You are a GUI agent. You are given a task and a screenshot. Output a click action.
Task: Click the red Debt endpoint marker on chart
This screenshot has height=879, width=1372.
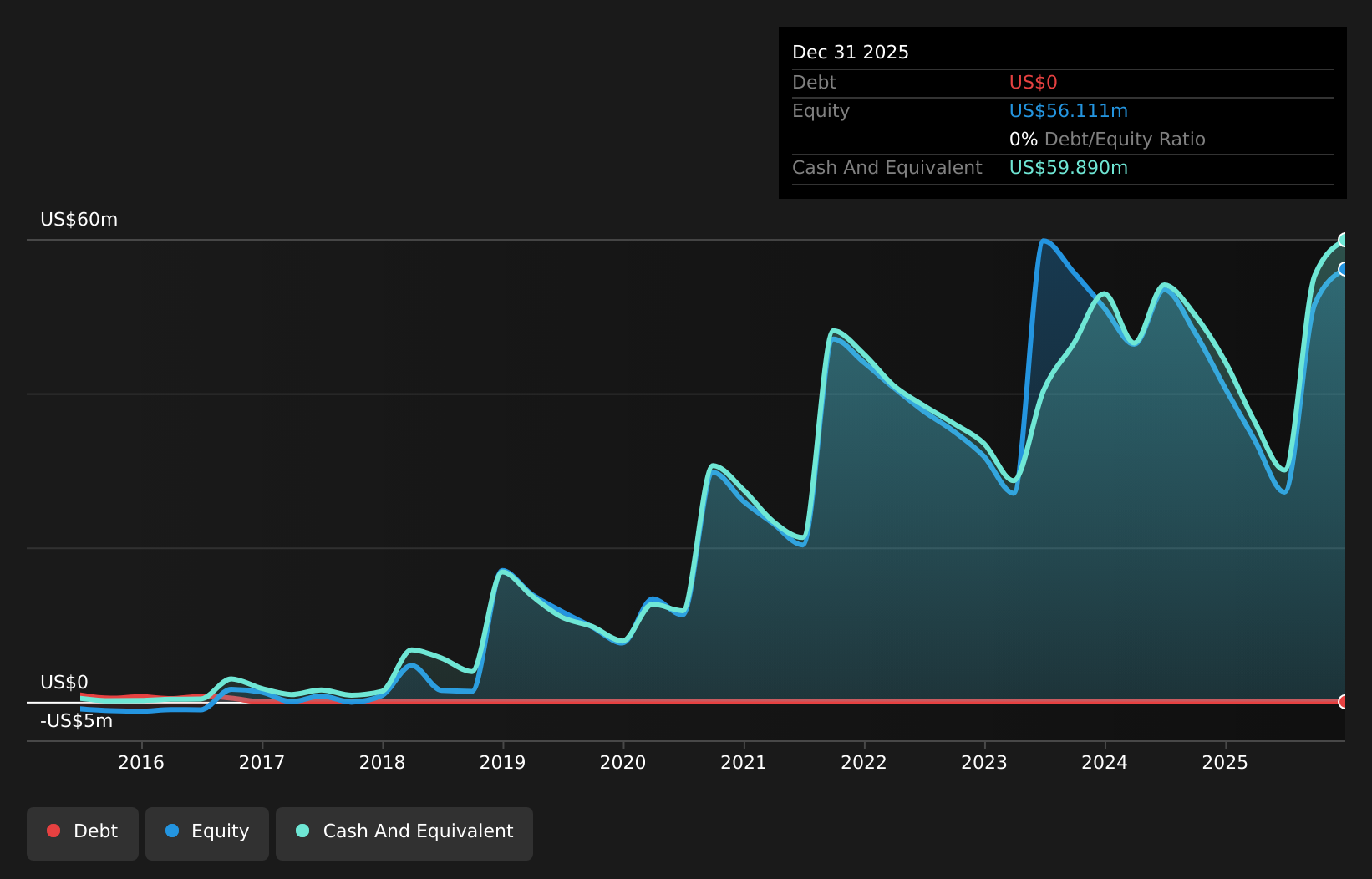pyautogui.click(x=1344, y=701)
